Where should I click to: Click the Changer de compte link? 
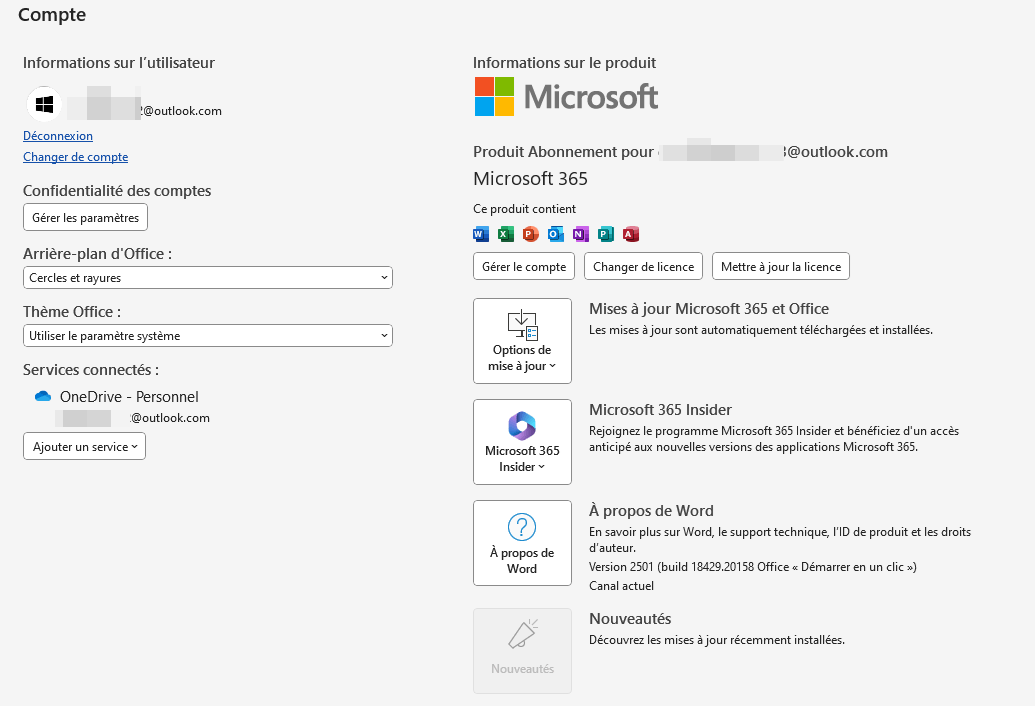pos(76,157)
